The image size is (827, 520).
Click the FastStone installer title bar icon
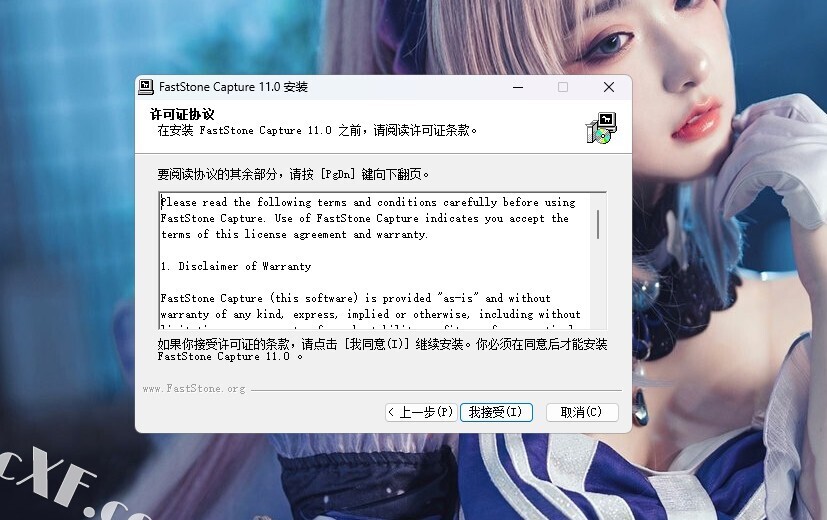(x=146, y=87)
